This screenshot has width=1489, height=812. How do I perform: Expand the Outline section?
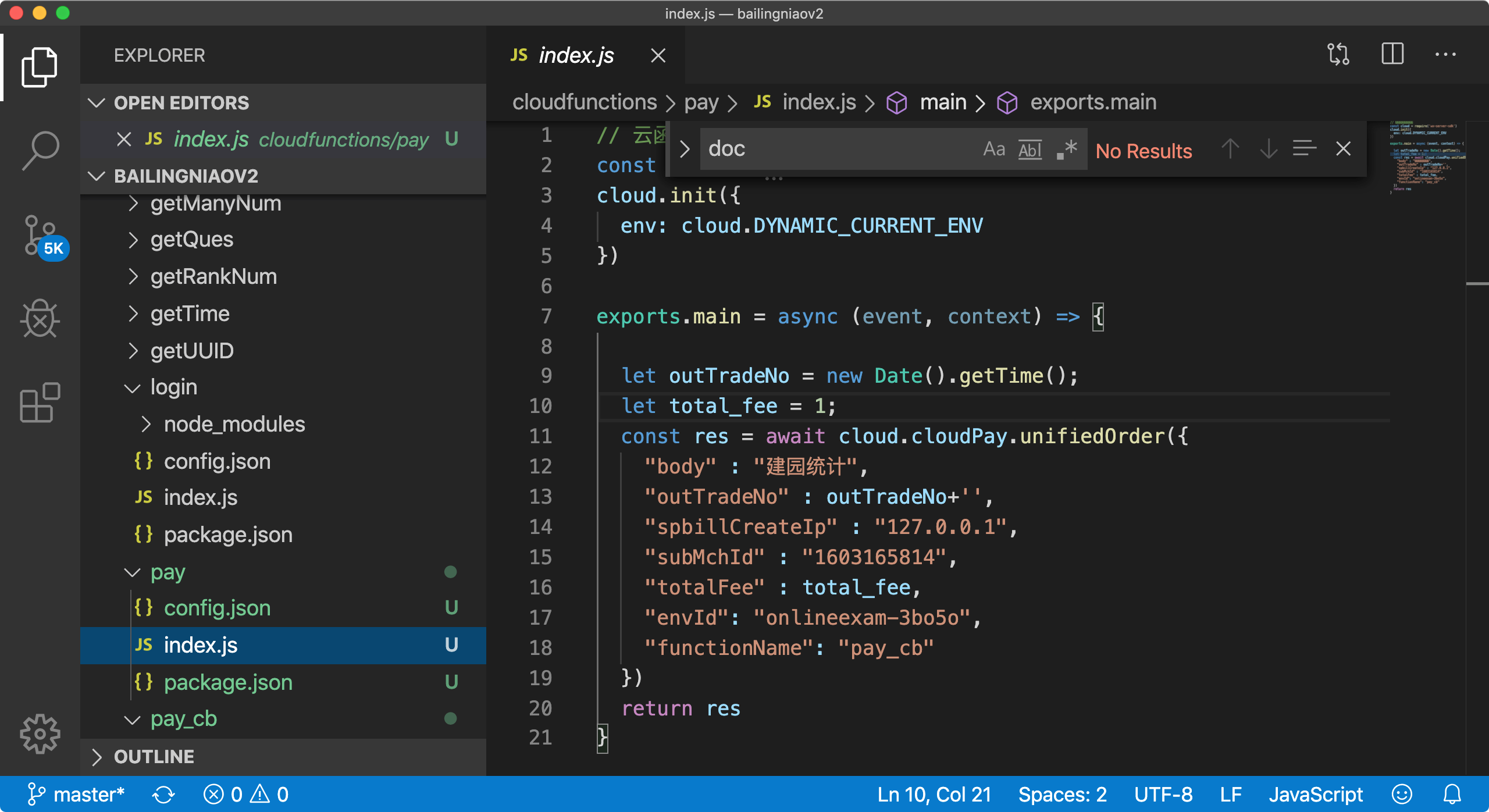coord(154,757)
